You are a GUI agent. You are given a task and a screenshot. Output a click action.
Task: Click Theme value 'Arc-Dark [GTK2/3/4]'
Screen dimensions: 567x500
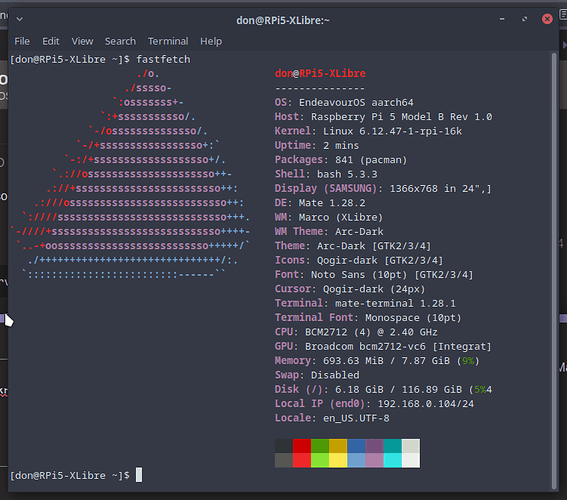(374, 246)
